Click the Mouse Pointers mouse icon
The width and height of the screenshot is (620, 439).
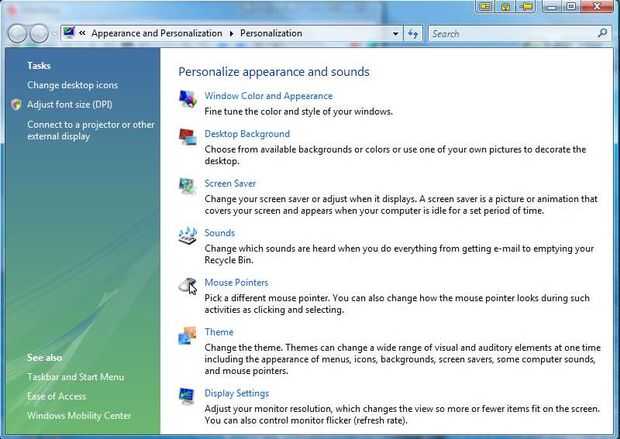187,285
